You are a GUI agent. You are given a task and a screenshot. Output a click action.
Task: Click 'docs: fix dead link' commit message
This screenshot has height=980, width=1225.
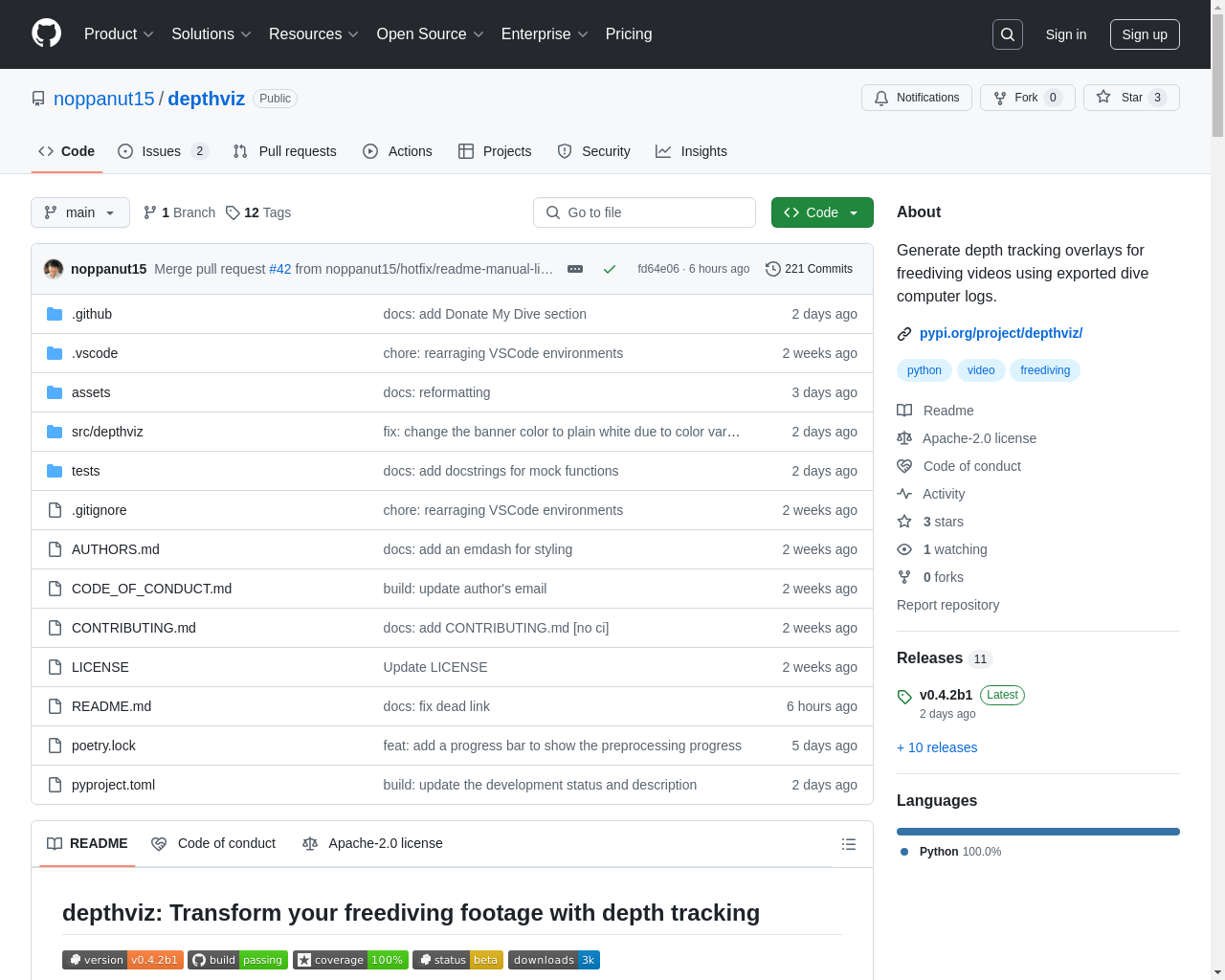(436, 706)
